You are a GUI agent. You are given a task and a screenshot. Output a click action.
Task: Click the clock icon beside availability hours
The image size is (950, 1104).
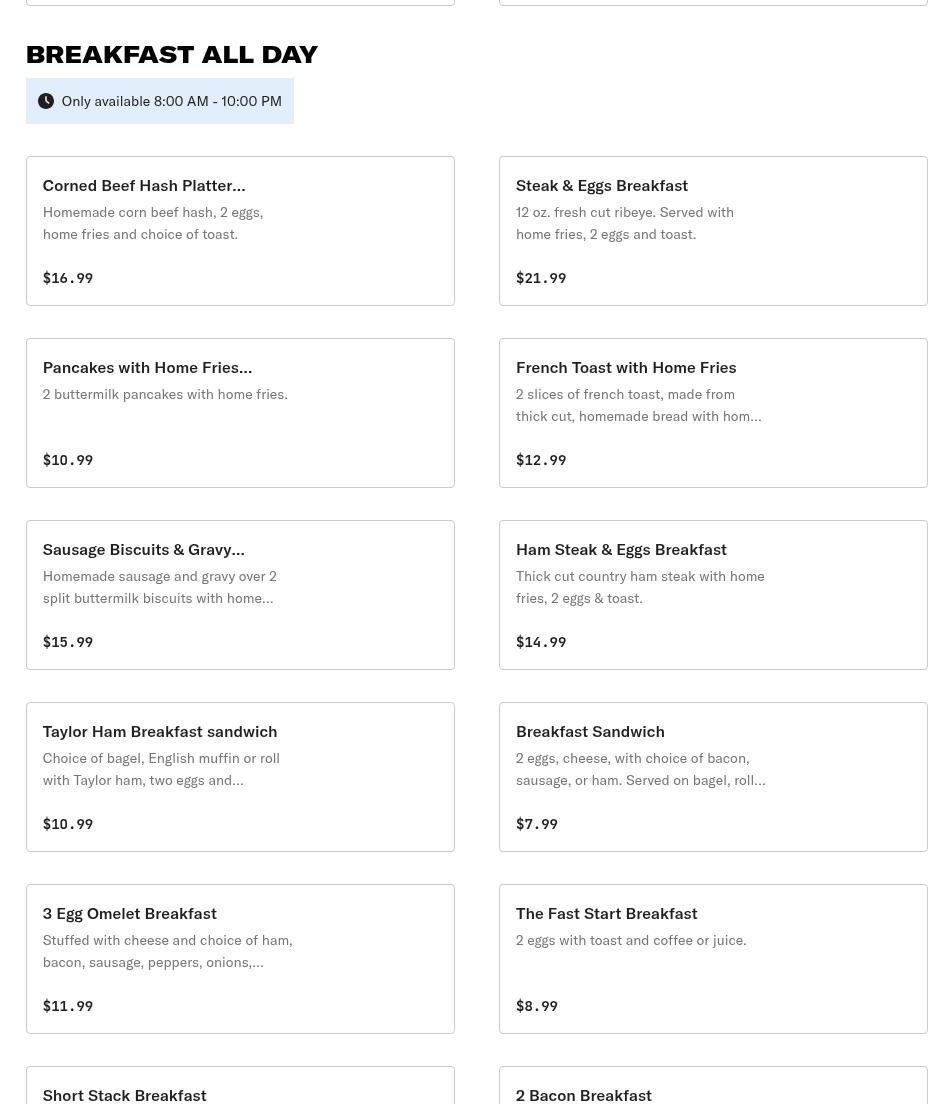tap(46, 101)
